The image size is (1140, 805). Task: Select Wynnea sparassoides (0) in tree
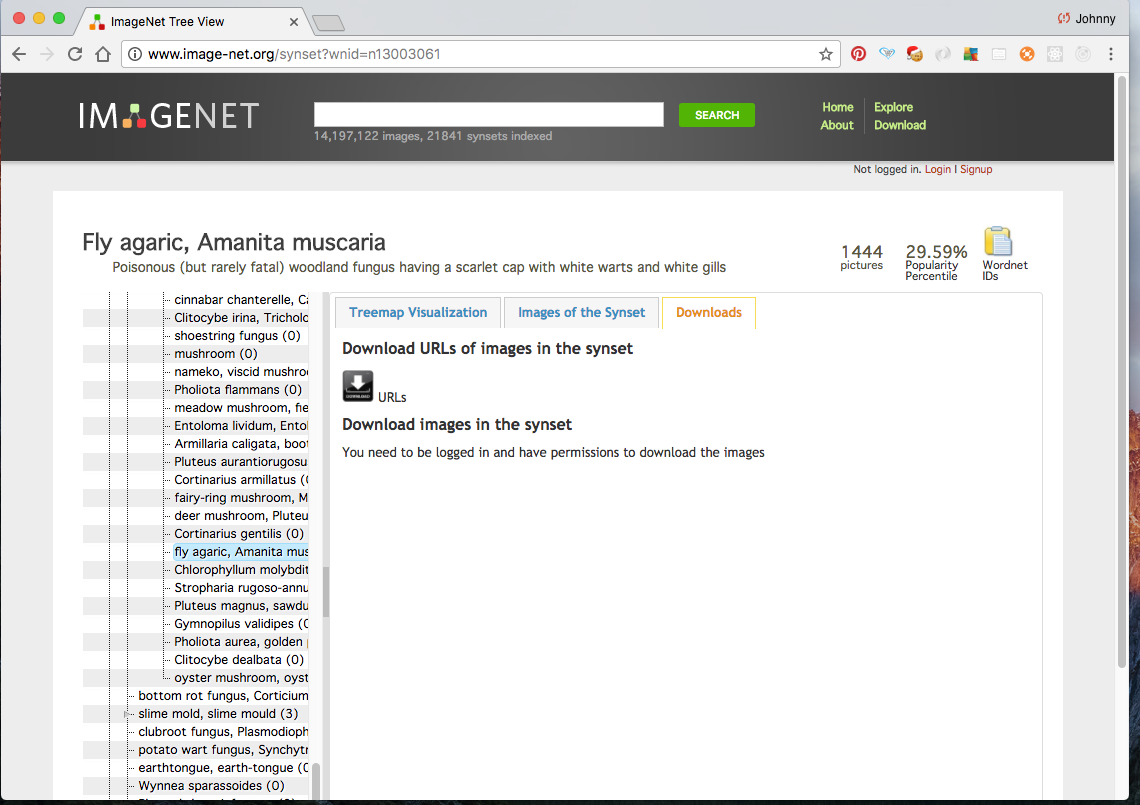point(212,786)
